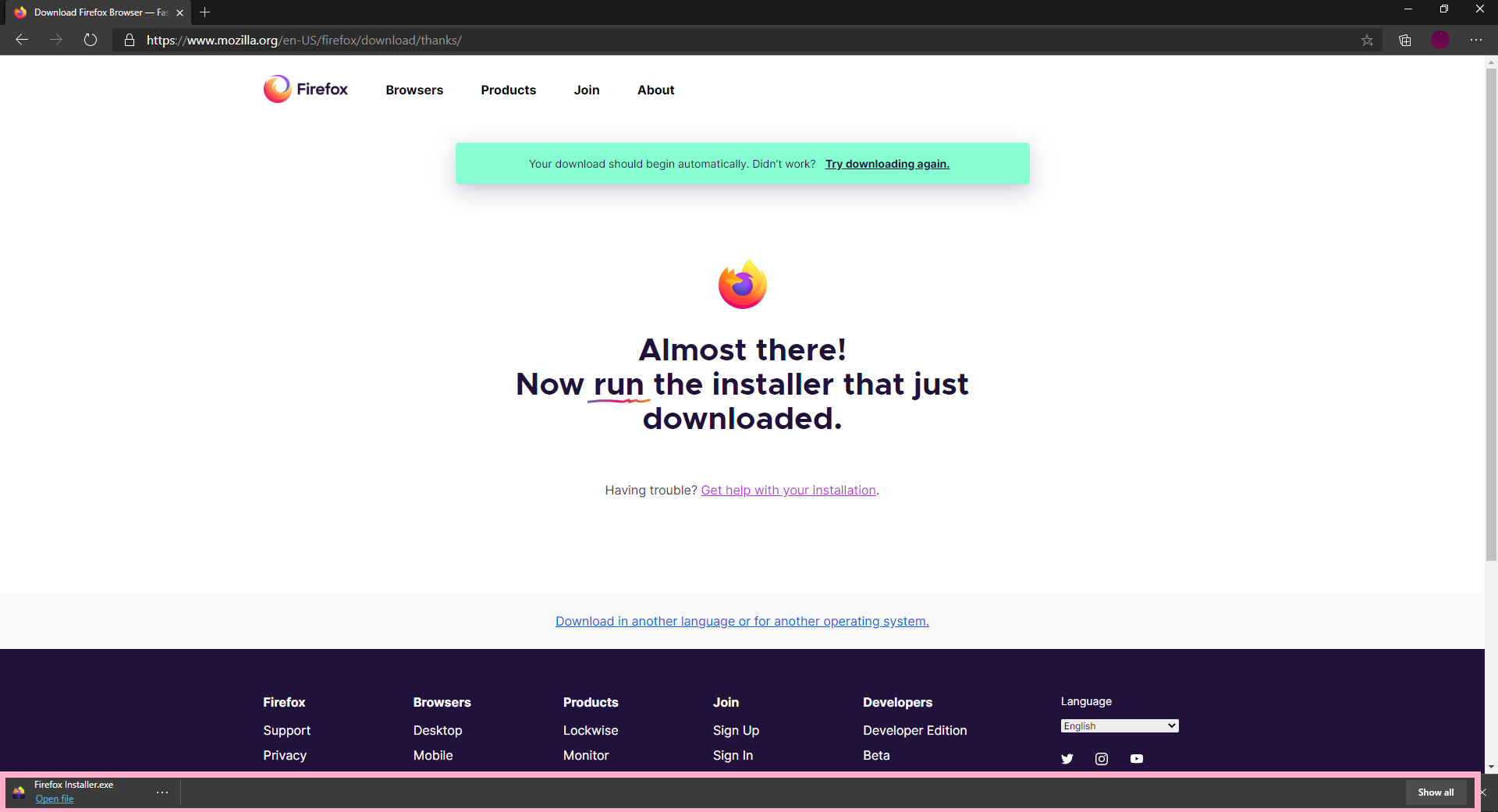Close the downloads bar

click(x=1484, y=792)
